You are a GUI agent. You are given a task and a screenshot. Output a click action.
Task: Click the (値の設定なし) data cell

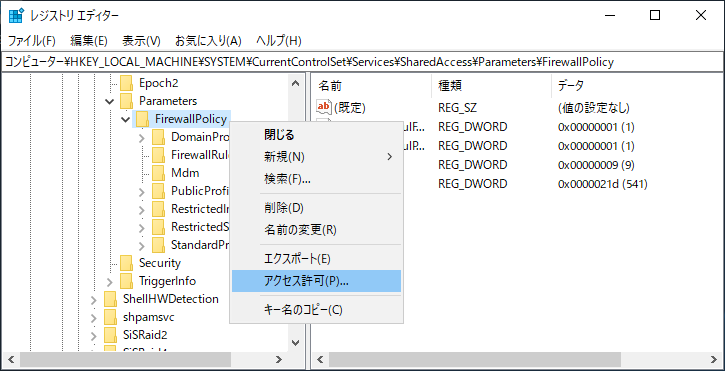(x=594, y=108)
